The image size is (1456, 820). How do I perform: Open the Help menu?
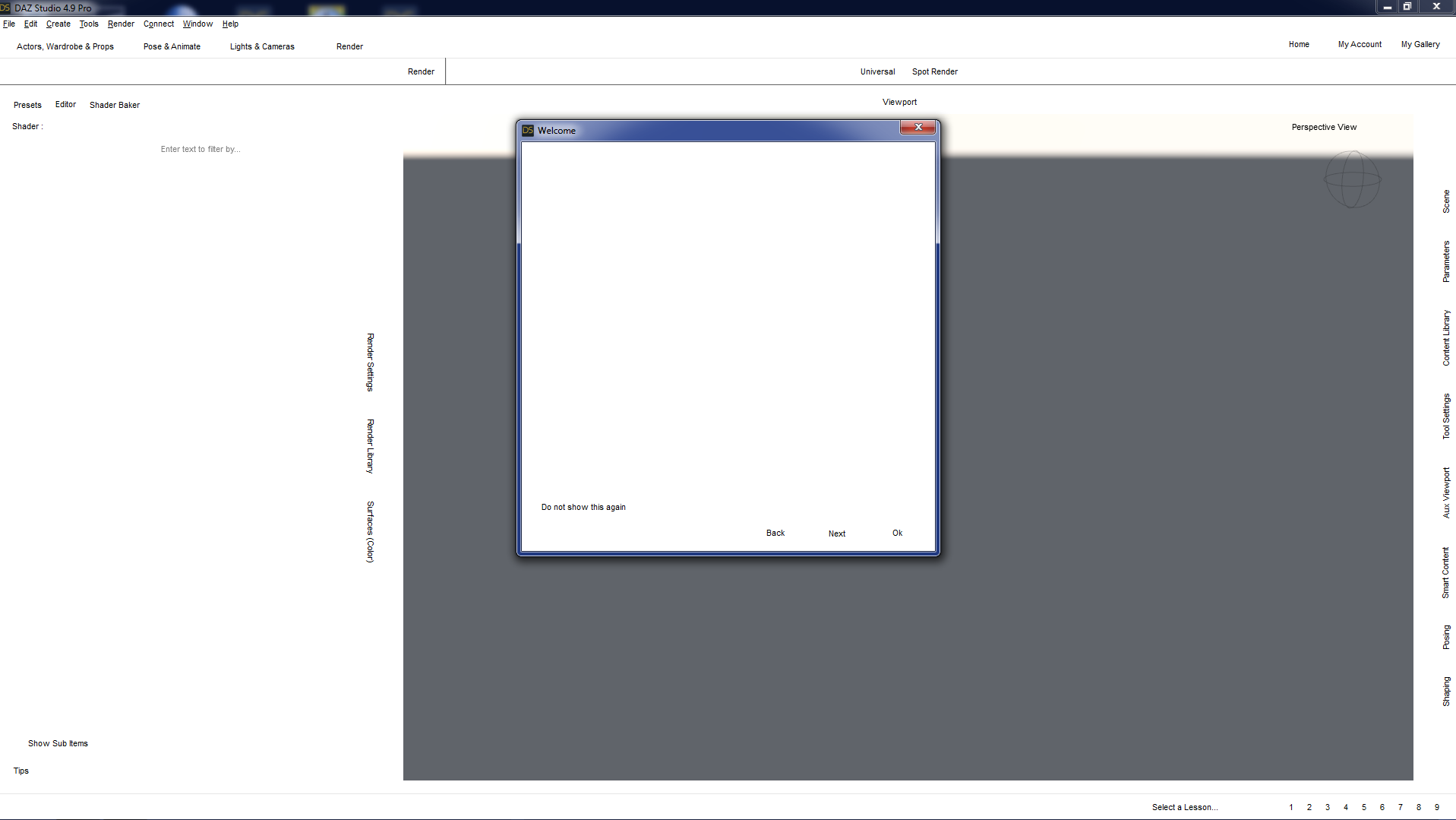point(230,24)
